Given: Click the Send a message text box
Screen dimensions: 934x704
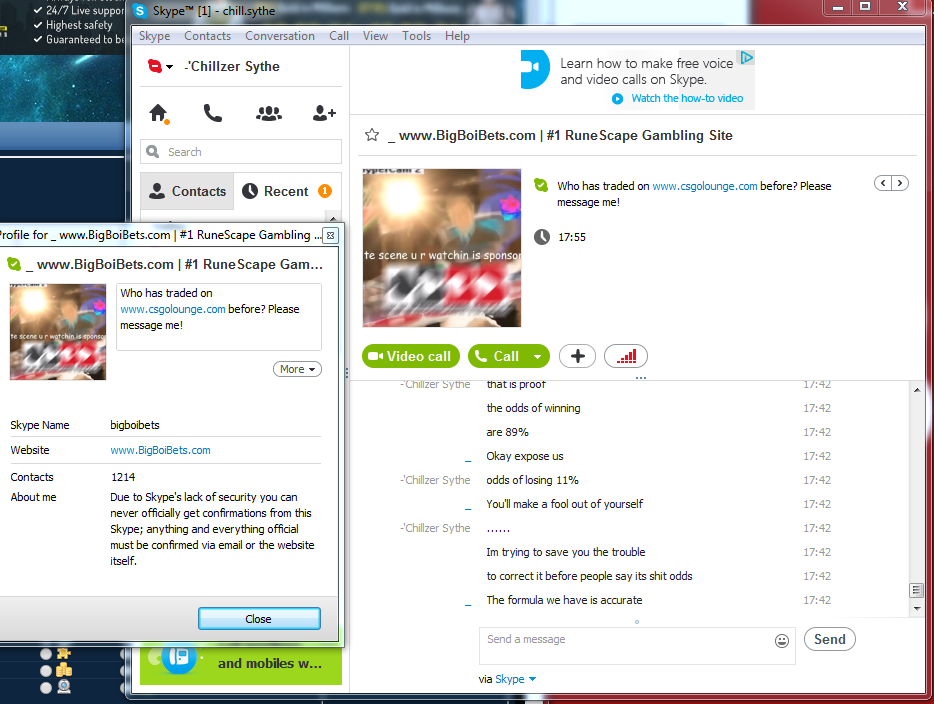Looking at the screenshot, I should point(637,646).
